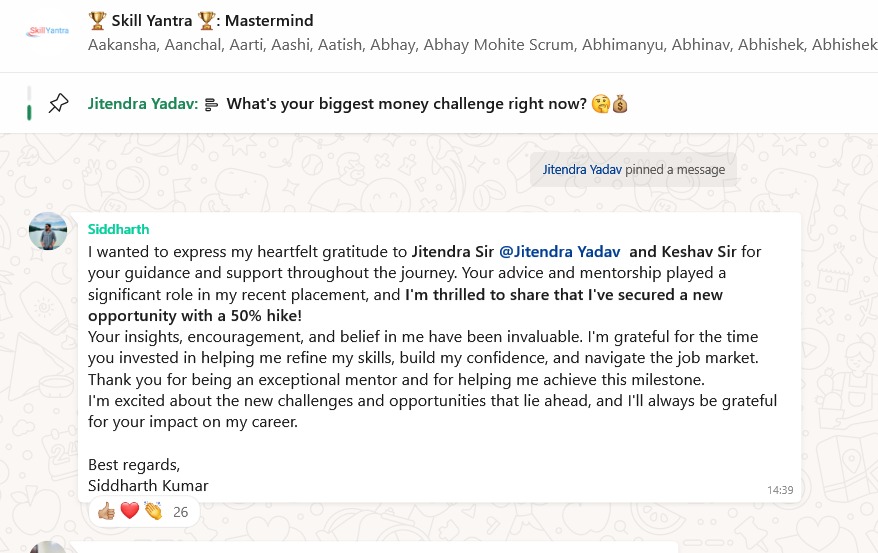Click the pin icon in the pinned bar
The width and height of the screenshot is (878, 553).
pos(59,103)
